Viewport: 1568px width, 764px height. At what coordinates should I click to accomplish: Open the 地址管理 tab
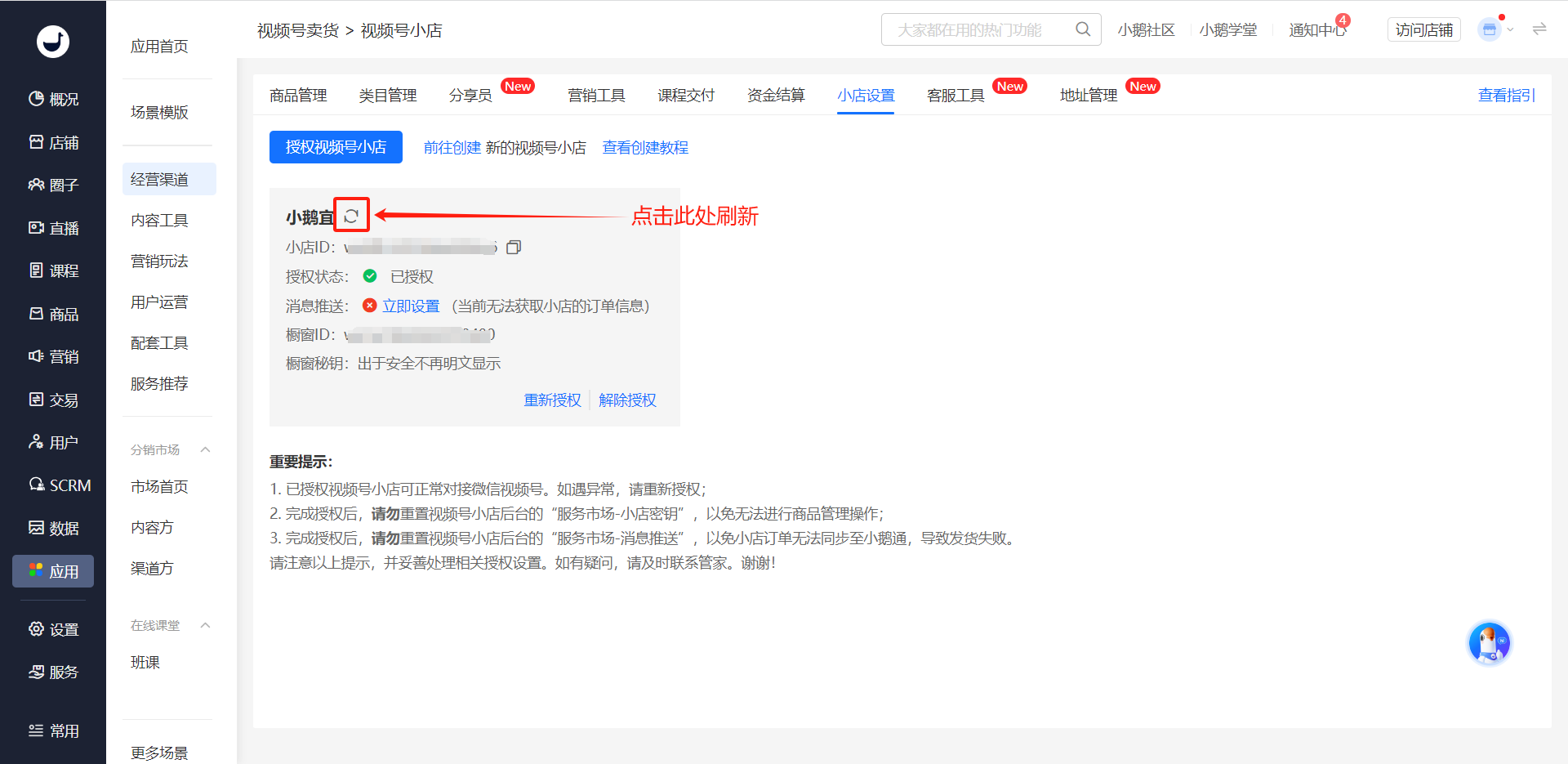tap(1089, 96)
